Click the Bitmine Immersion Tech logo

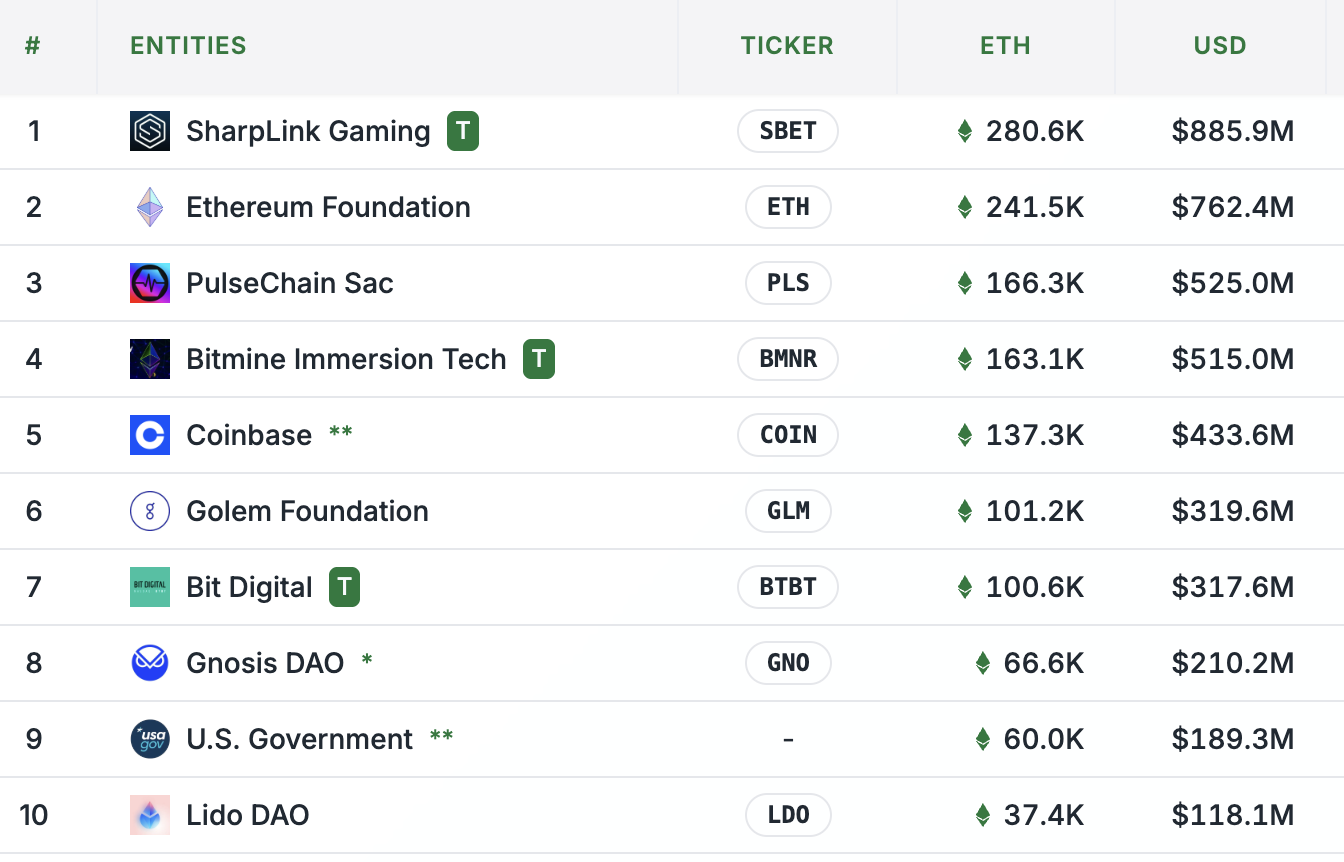pyautogui.click(x=150, y=359)
